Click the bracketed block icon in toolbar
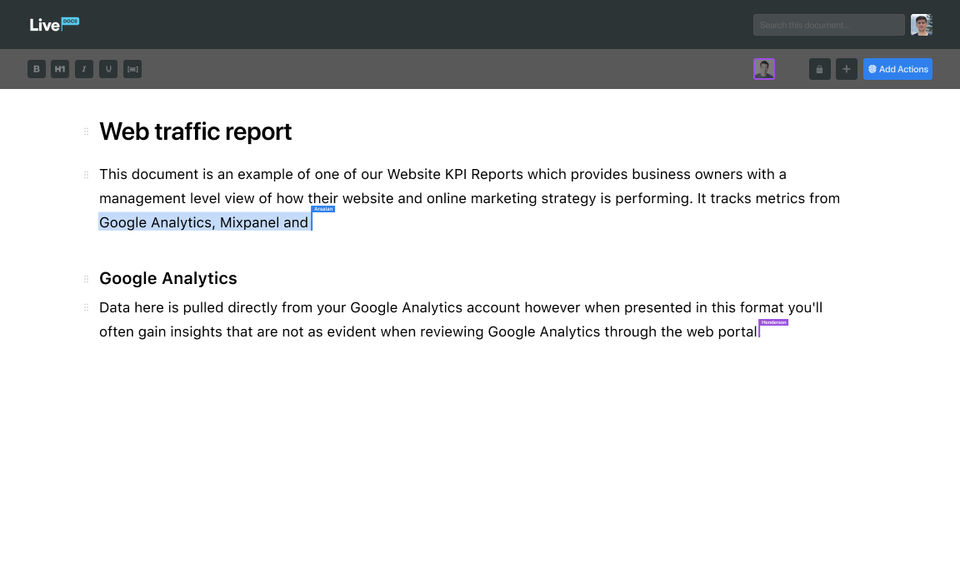Screen dimensions: 960x583 pos(133,69)
